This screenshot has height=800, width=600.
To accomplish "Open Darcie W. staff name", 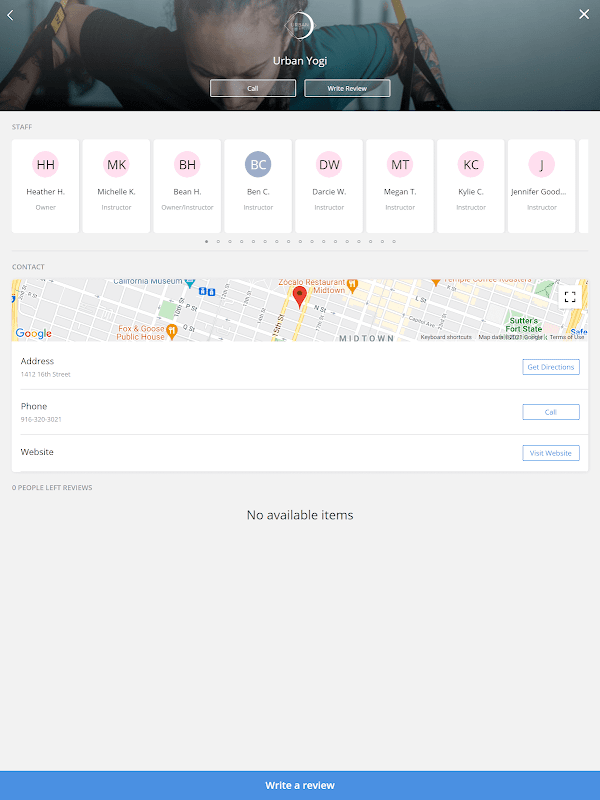I will [x=329, y=192].
